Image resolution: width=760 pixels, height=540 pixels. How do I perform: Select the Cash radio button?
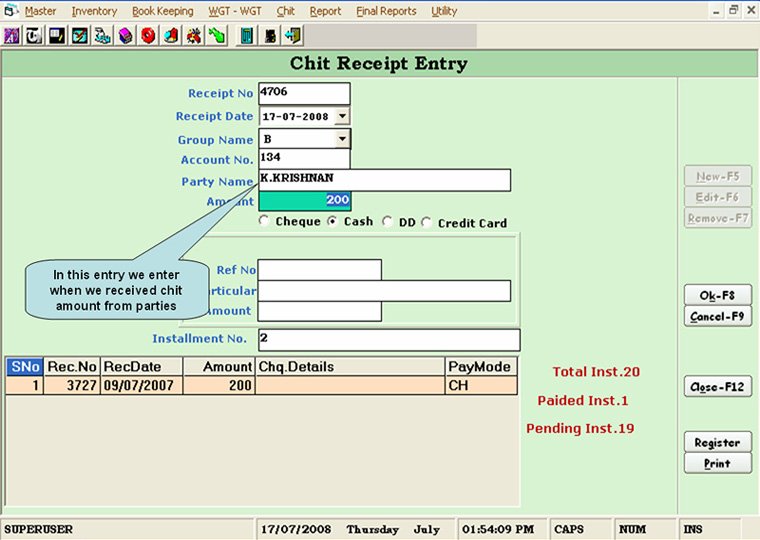pyautogui.click(x=333, y=222)
